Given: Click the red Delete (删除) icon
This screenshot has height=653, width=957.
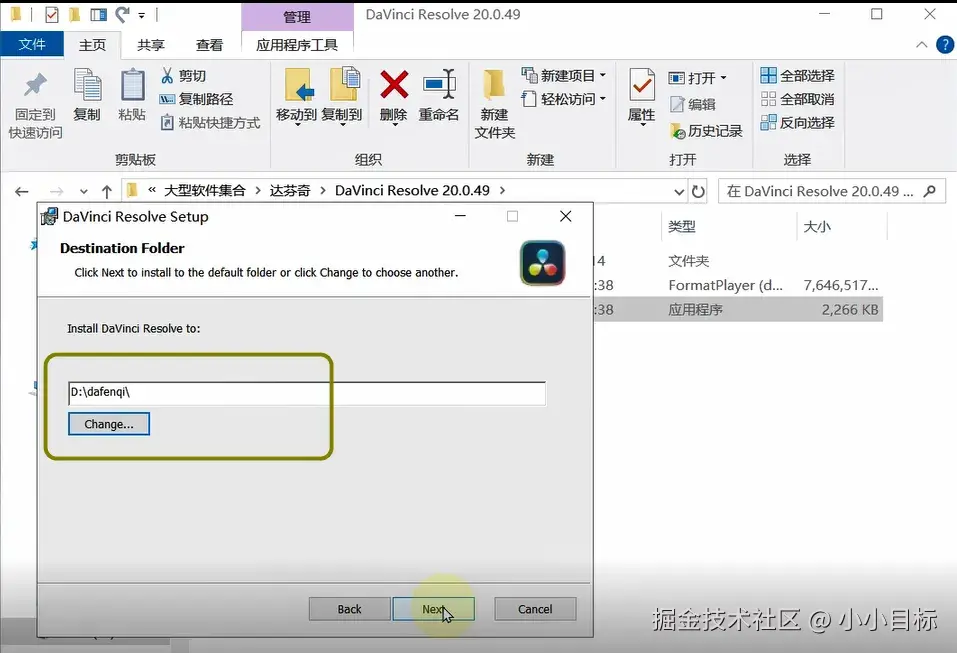Looking at the screenshot, I should pyautogui.click(x=394, y=85).
